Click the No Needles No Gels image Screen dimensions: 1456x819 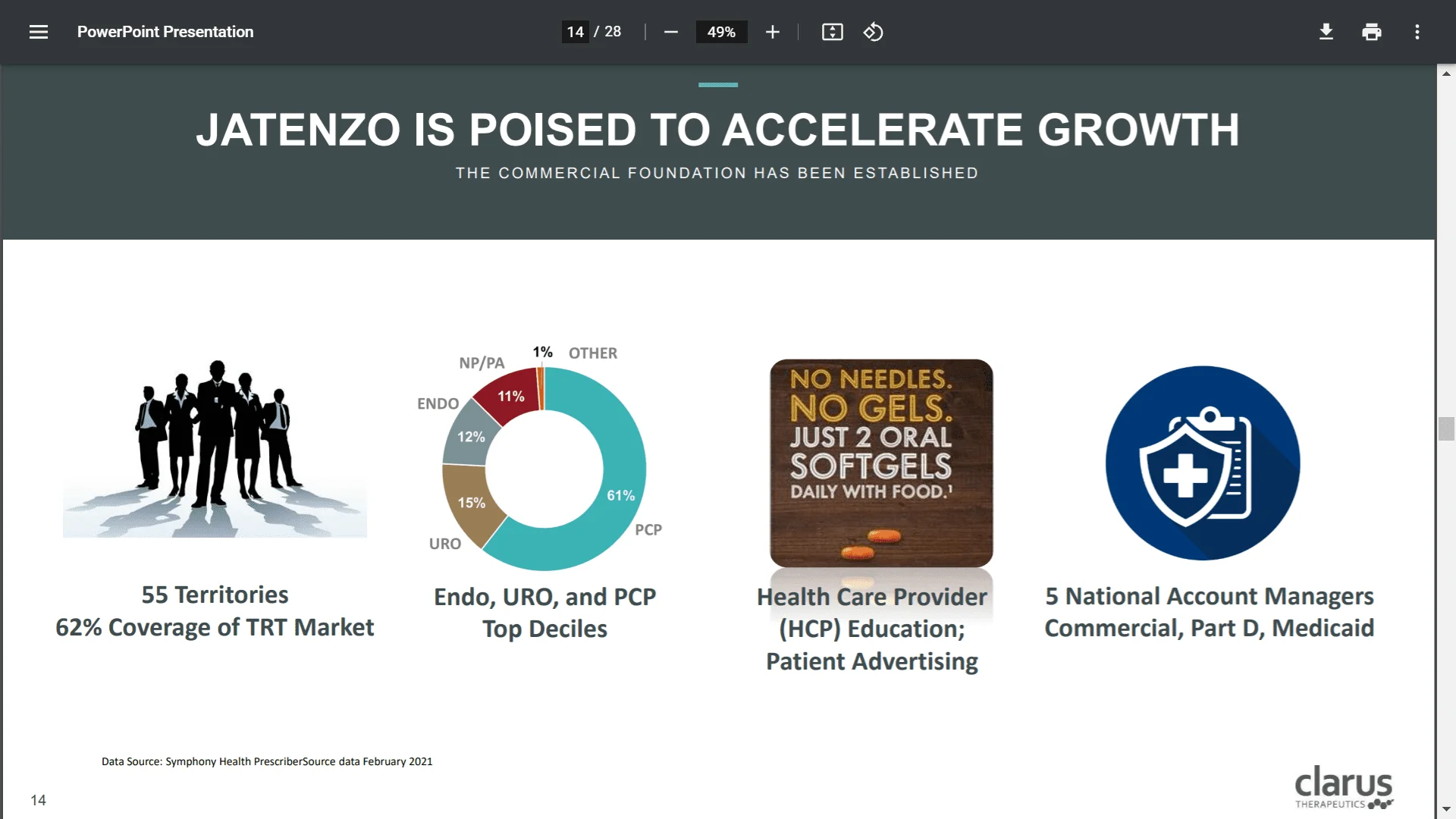(881, 463)
